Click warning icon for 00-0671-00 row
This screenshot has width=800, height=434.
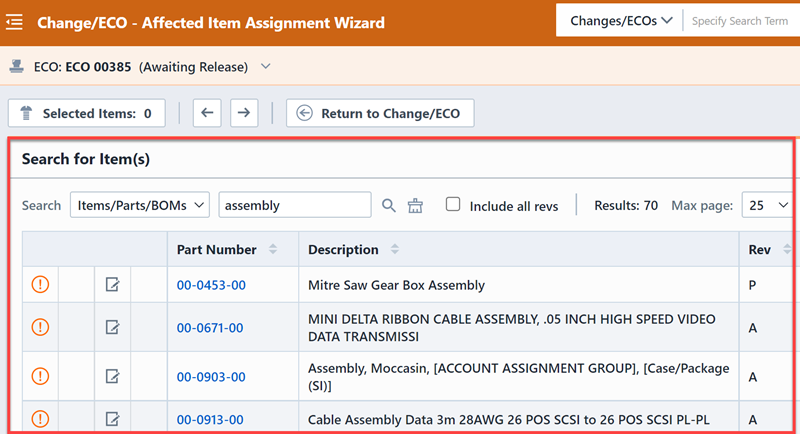[40, 327]
